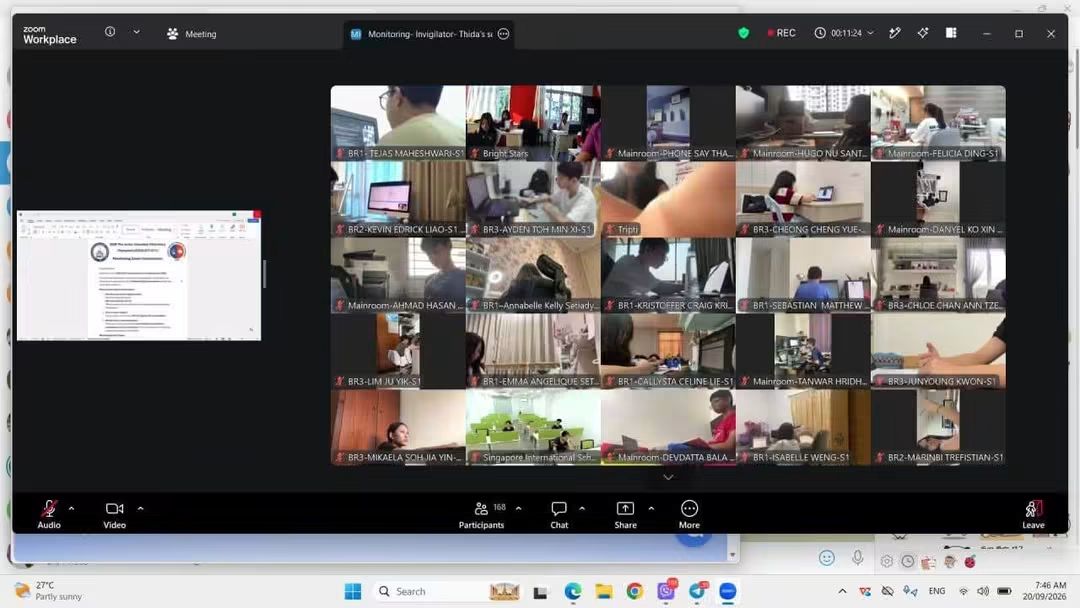Viewport: 1080px width, 608px height.
Task: Change the view layout icon
Action: tap(951, 33)
